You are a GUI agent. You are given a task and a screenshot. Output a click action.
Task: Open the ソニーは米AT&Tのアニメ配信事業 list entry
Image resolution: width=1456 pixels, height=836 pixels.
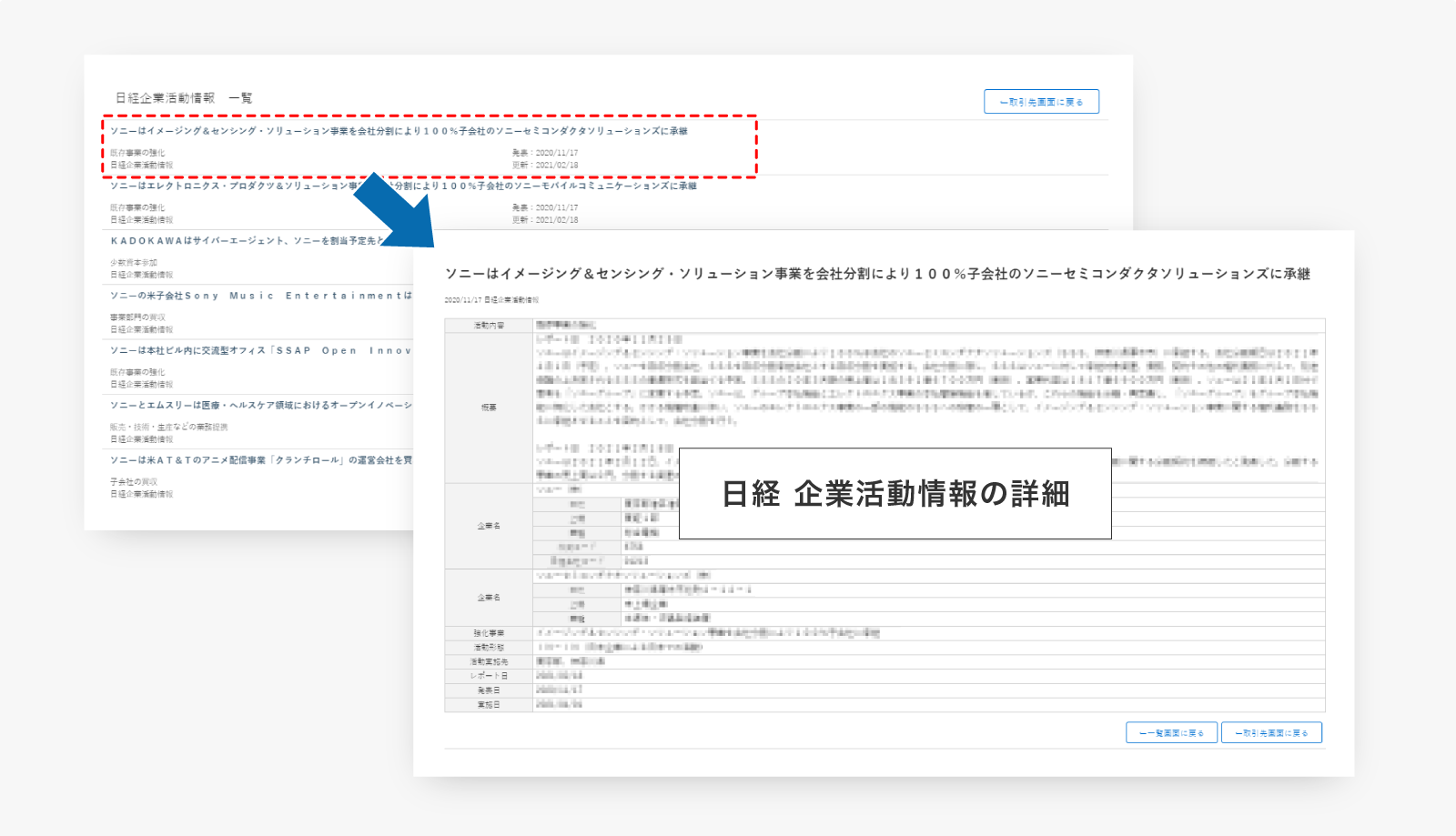261,460
